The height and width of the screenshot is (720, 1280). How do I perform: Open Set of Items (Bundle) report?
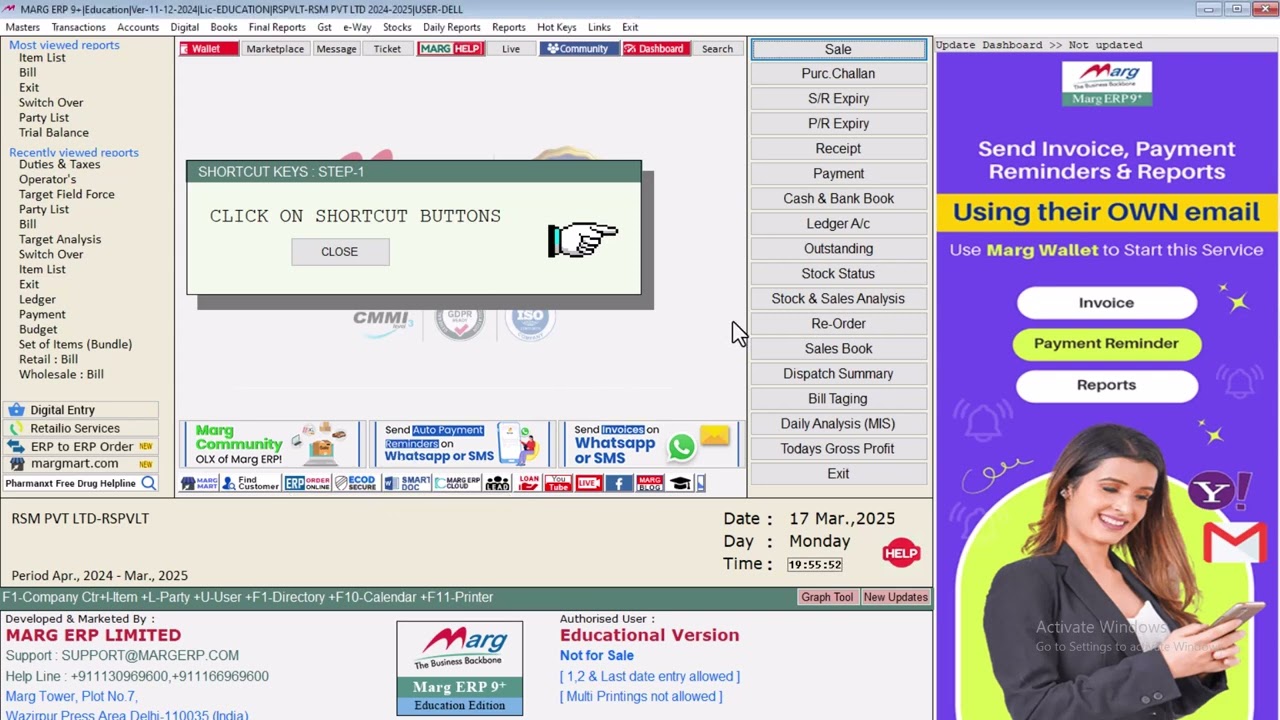click(75, 345)
